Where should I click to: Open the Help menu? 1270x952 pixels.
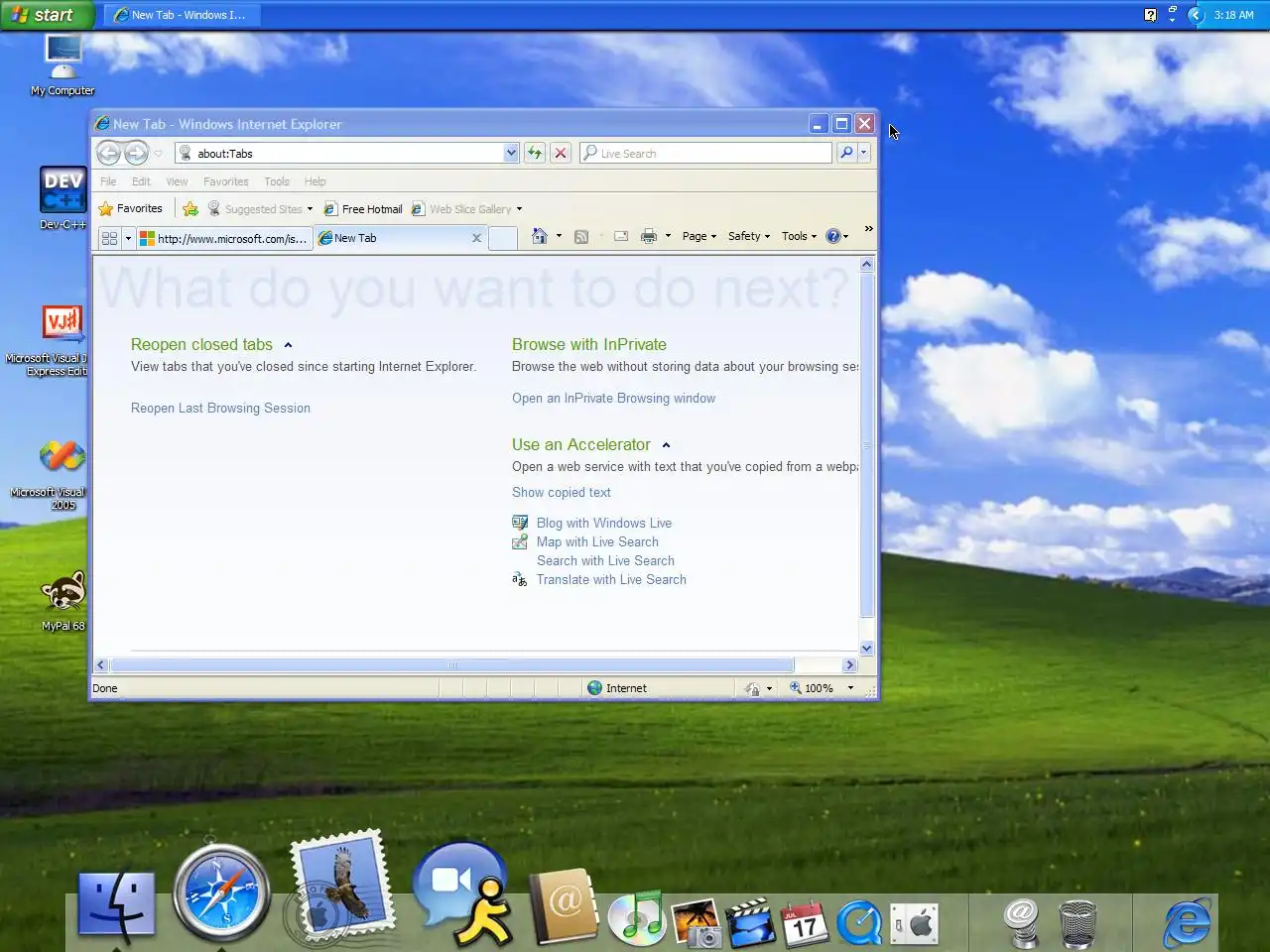pyautogui.click(x=315, y=181)
